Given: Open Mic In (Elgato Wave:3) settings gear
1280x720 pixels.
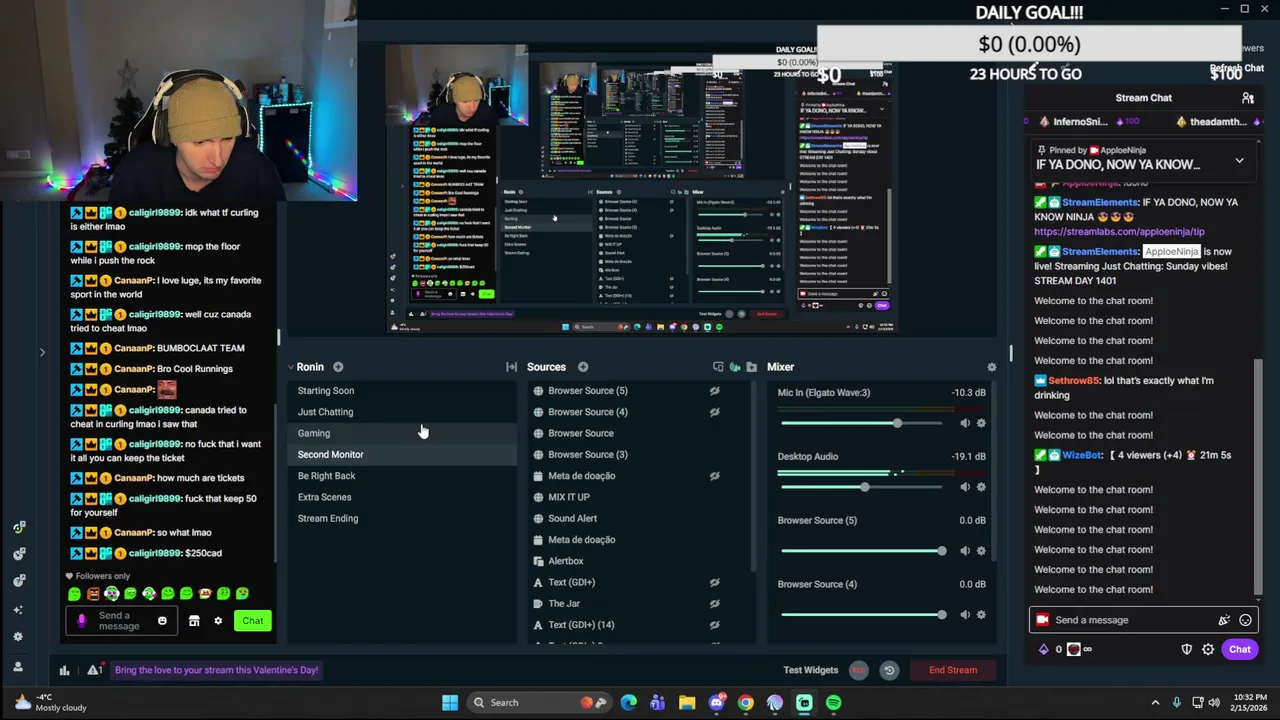Looking at the screenshot, I should (981, 423).
